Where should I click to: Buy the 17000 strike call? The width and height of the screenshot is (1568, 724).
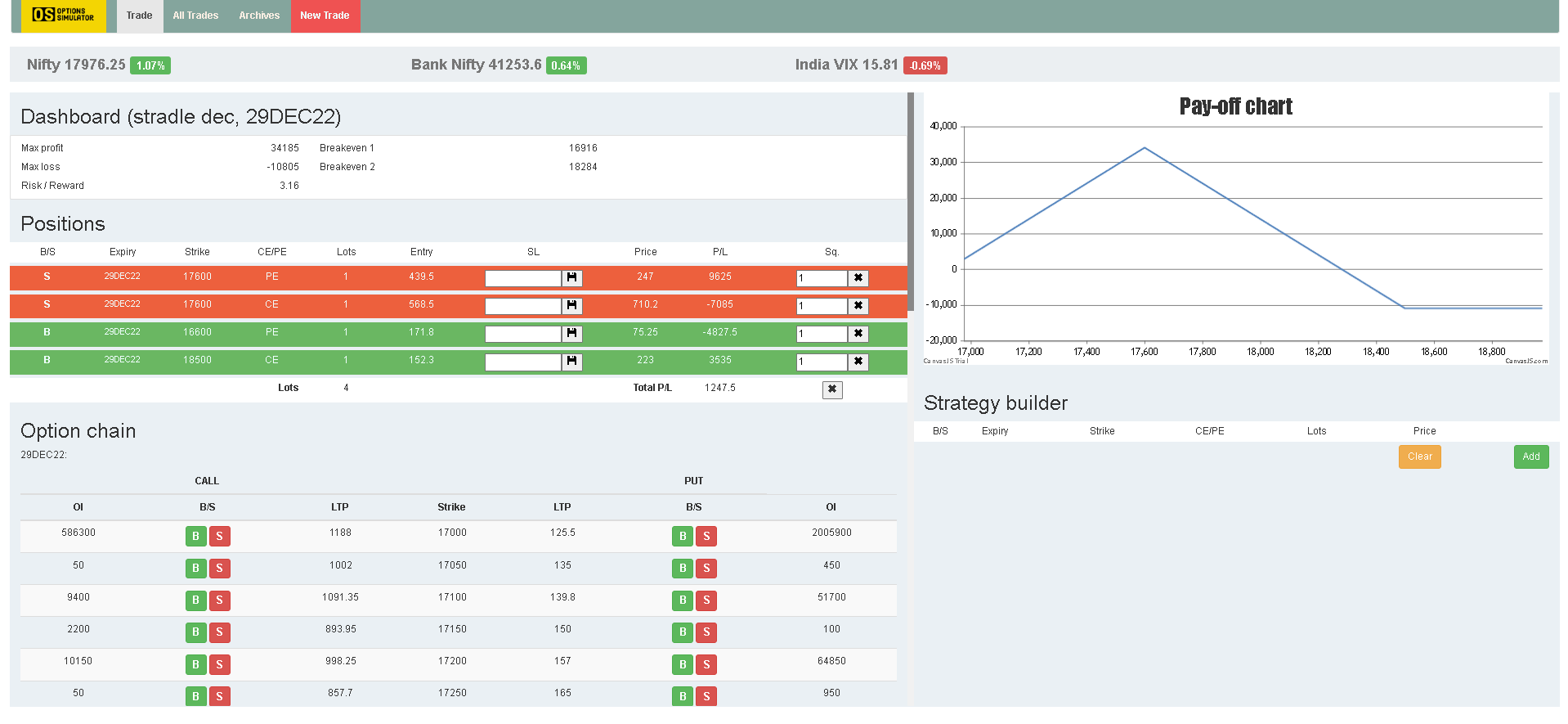pyautogui.click(x=195, y=537)
